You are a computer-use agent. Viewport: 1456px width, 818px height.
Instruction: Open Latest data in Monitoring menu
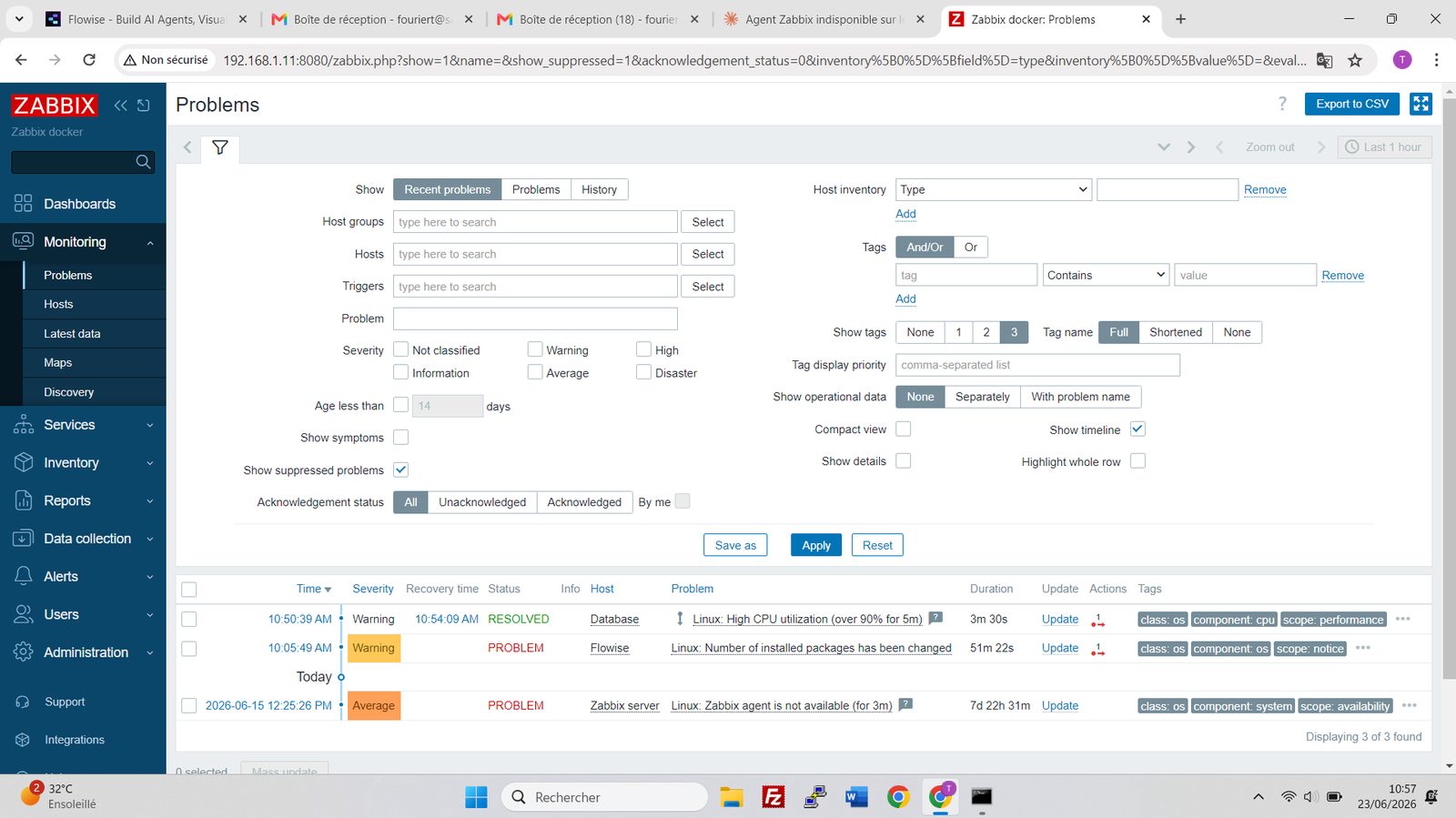tap(72, 334)
